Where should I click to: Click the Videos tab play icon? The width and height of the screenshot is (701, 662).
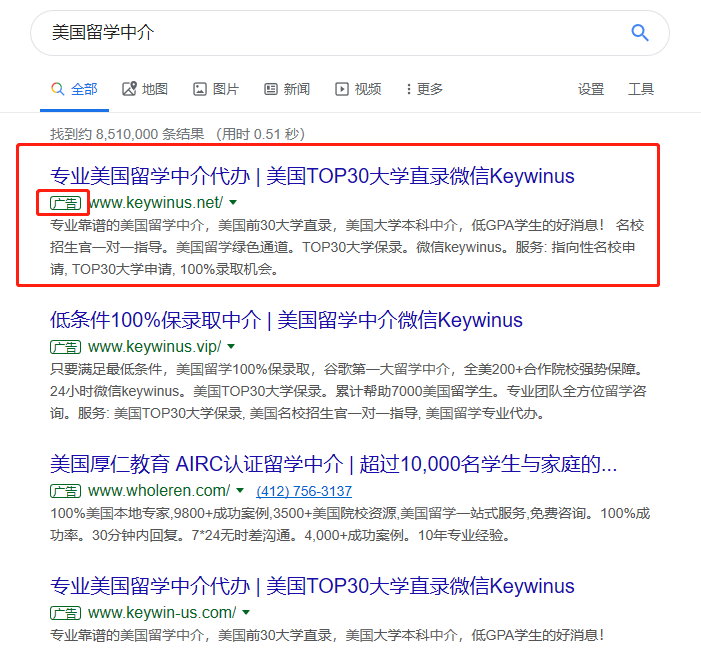pyautogui.click(x=342, y=89)
